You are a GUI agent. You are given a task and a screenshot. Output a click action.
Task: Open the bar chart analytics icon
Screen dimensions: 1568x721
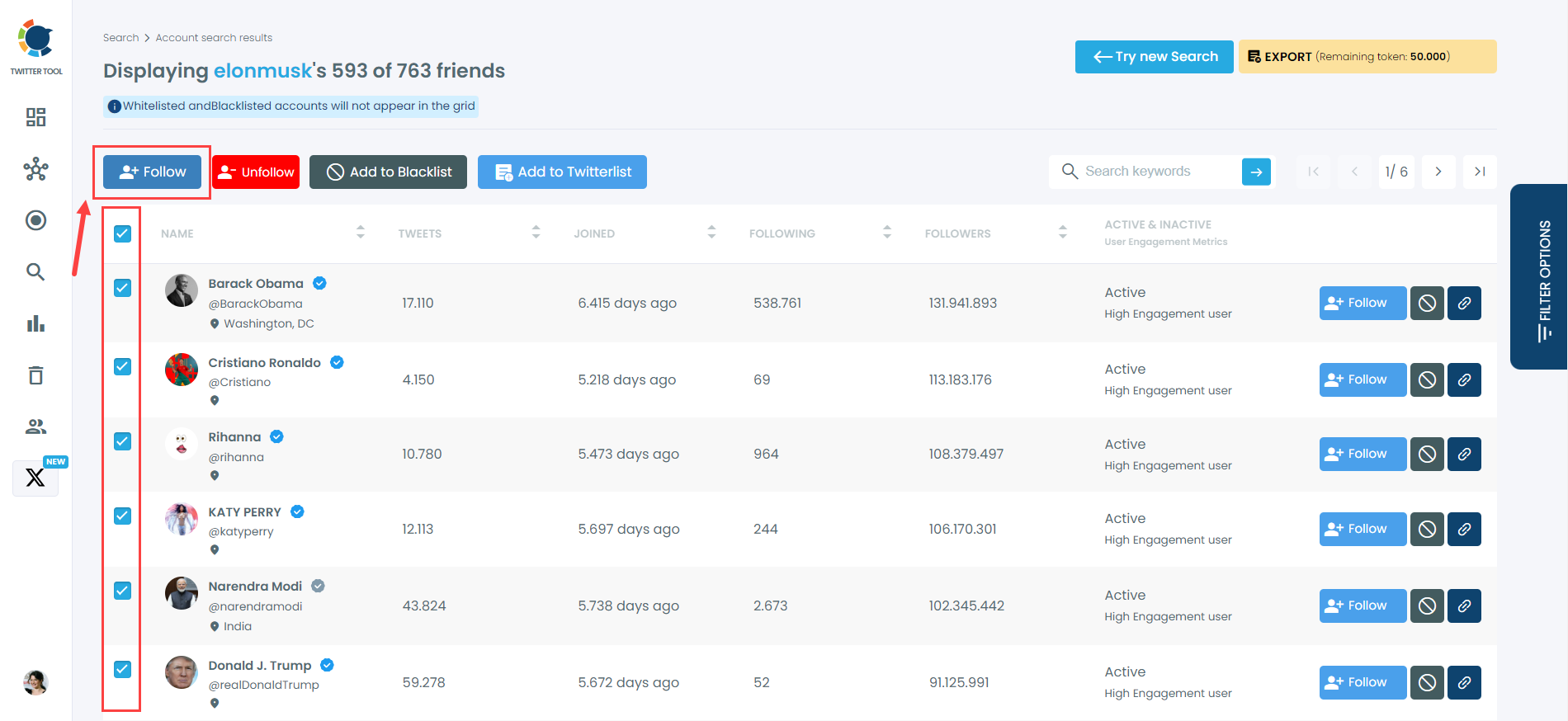(35, 323)
